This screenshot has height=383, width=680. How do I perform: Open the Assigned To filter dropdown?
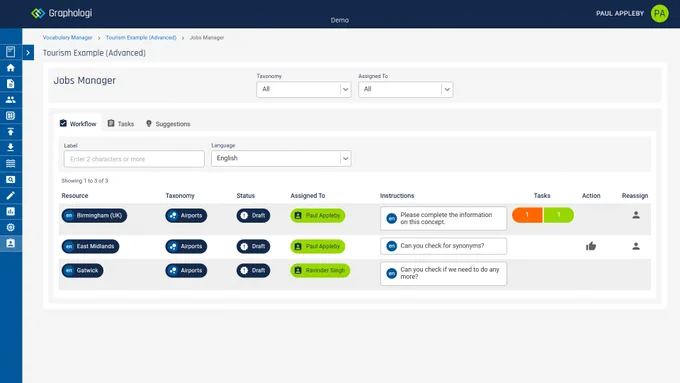tap(405, 89)
